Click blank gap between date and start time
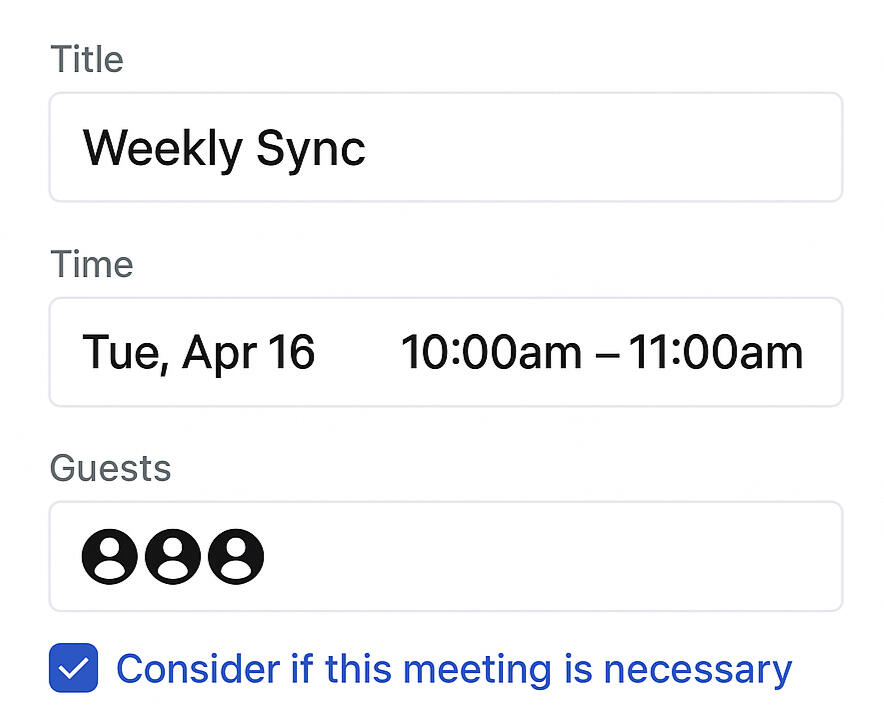The width and height of the screenshot is (884, 728). tap(358, 352)
